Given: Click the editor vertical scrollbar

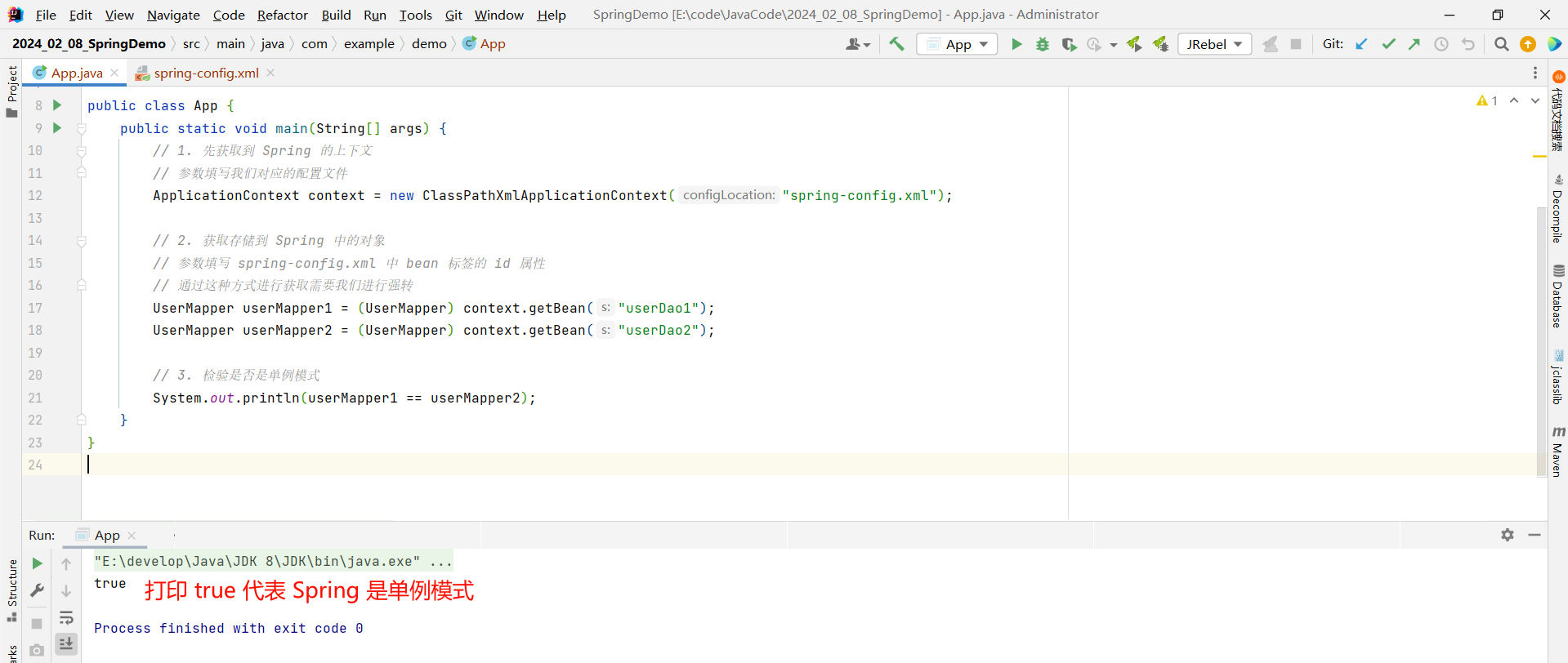Looking at the screenshot, I should click(1542, 343).
